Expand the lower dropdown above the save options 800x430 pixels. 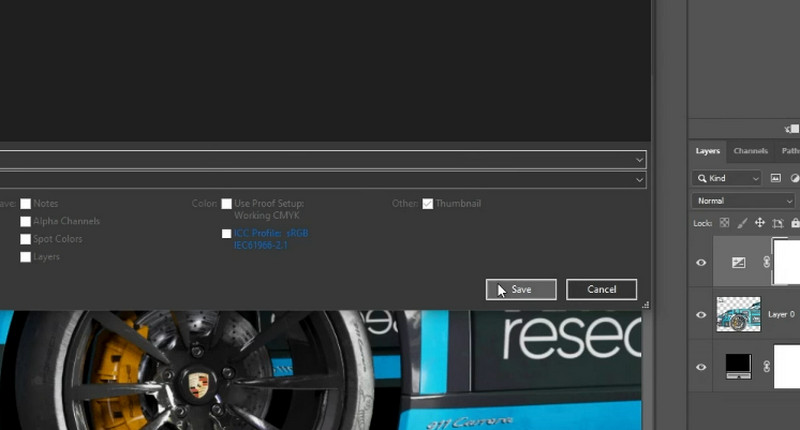coord(323,180)
